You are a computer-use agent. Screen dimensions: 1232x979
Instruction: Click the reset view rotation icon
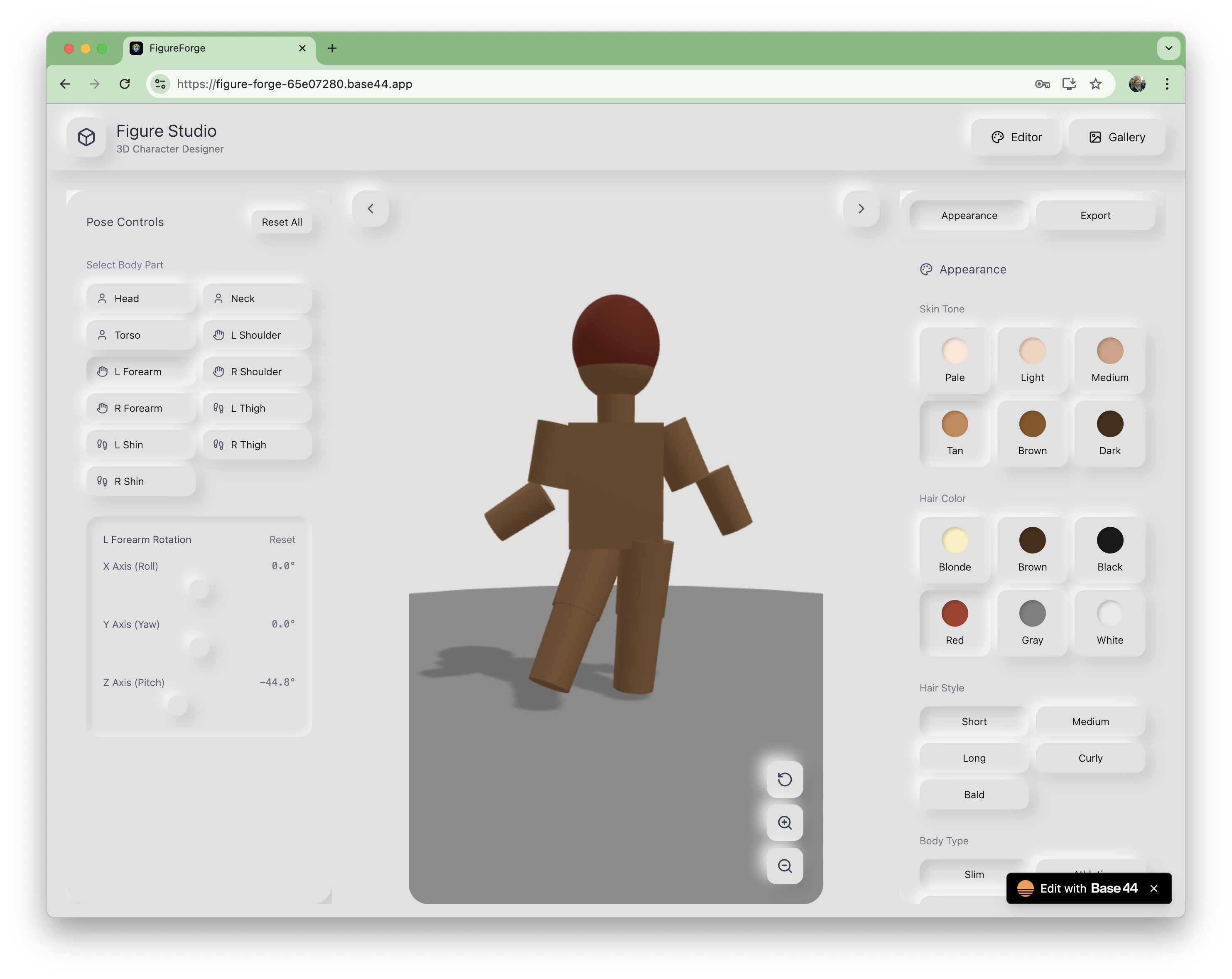click(785, 780)
